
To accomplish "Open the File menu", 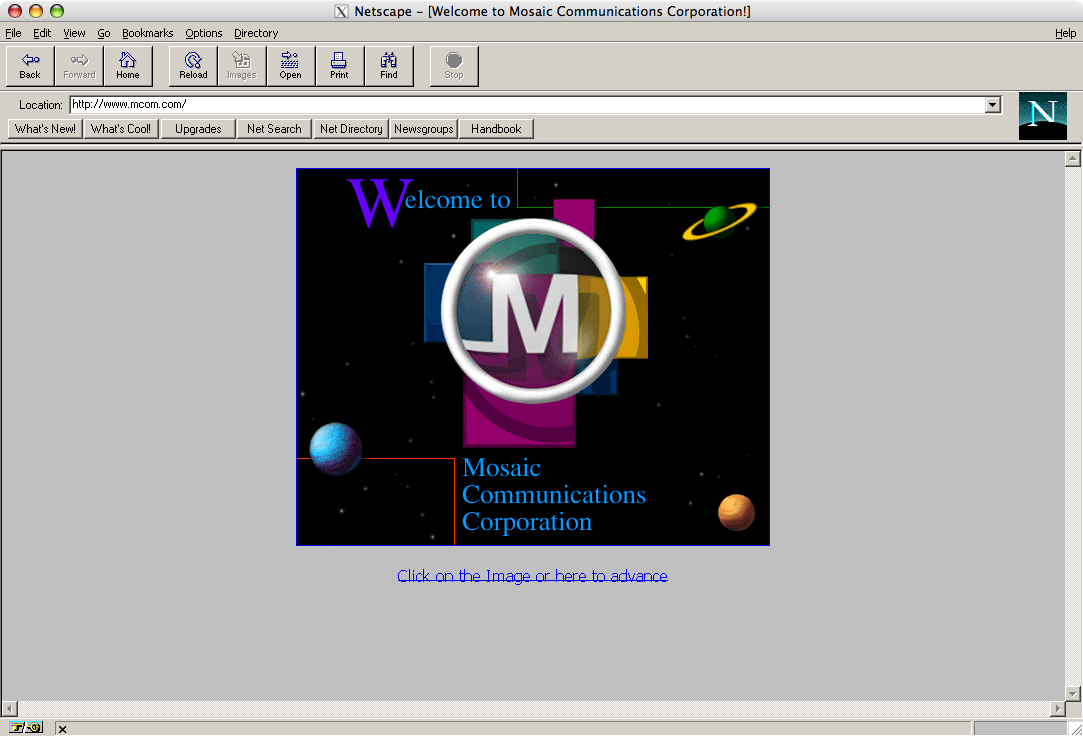I will 13,33.
